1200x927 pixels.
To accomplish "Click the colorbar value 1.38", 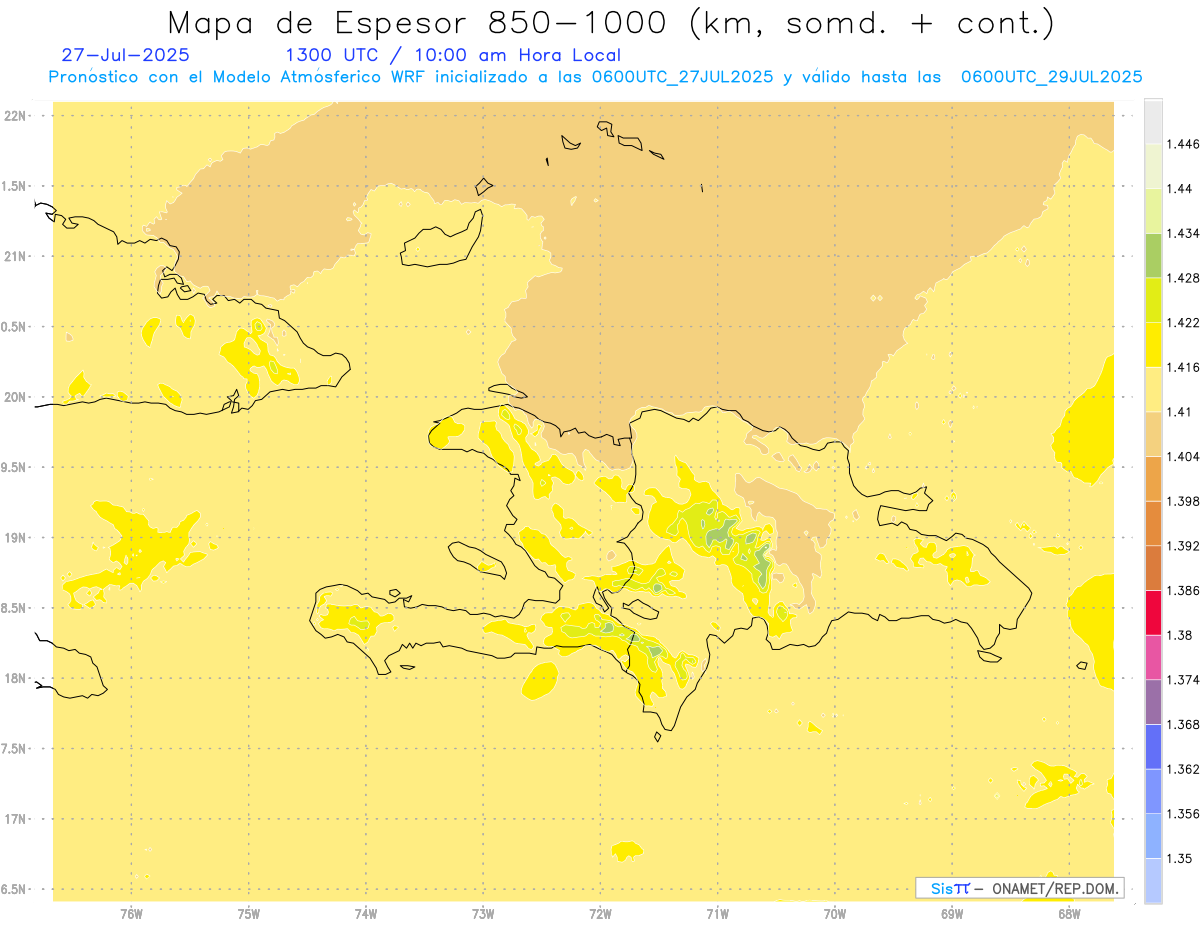I will coord(1180,635).
